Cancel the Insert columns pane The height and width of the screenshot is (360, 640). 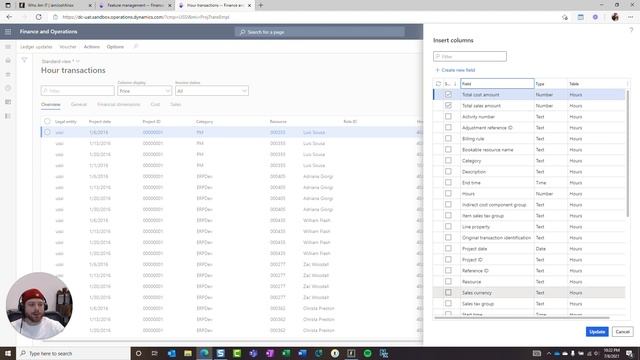pos(622,332)
